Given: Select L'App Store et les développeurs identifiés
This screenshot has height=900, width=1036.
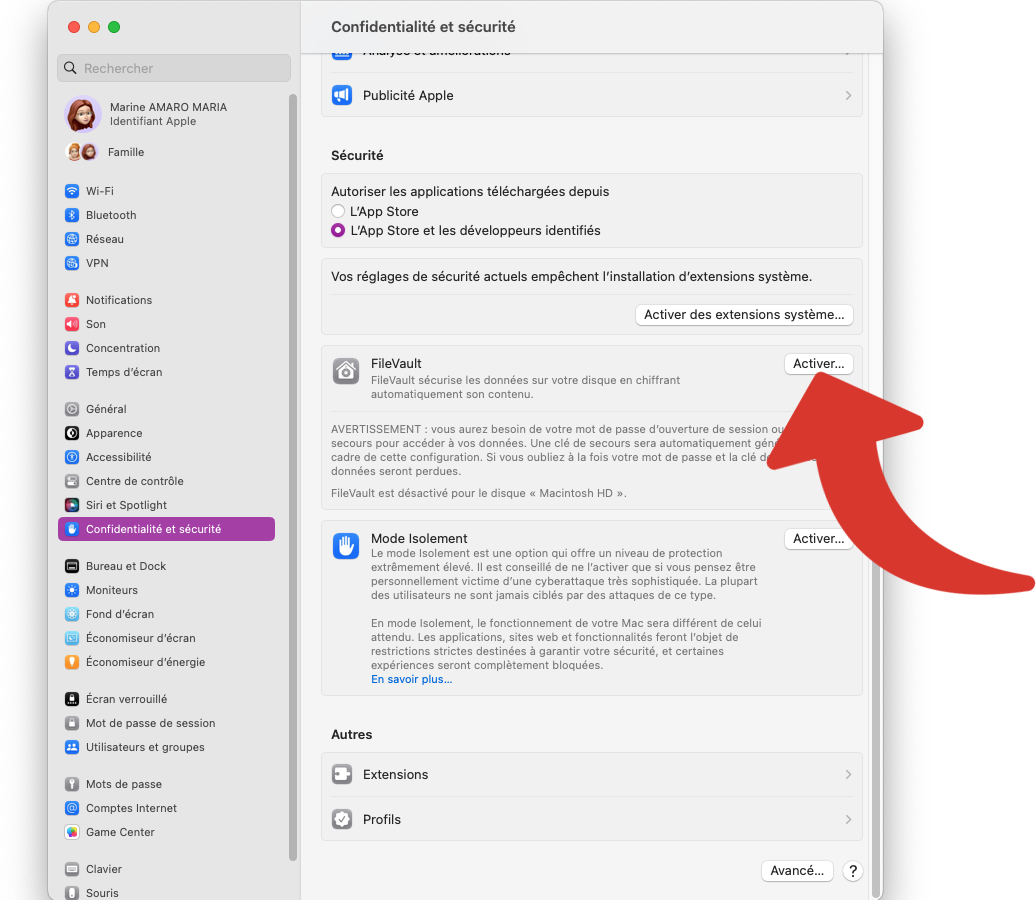Looking at the screenshot, I should point(338,231).
